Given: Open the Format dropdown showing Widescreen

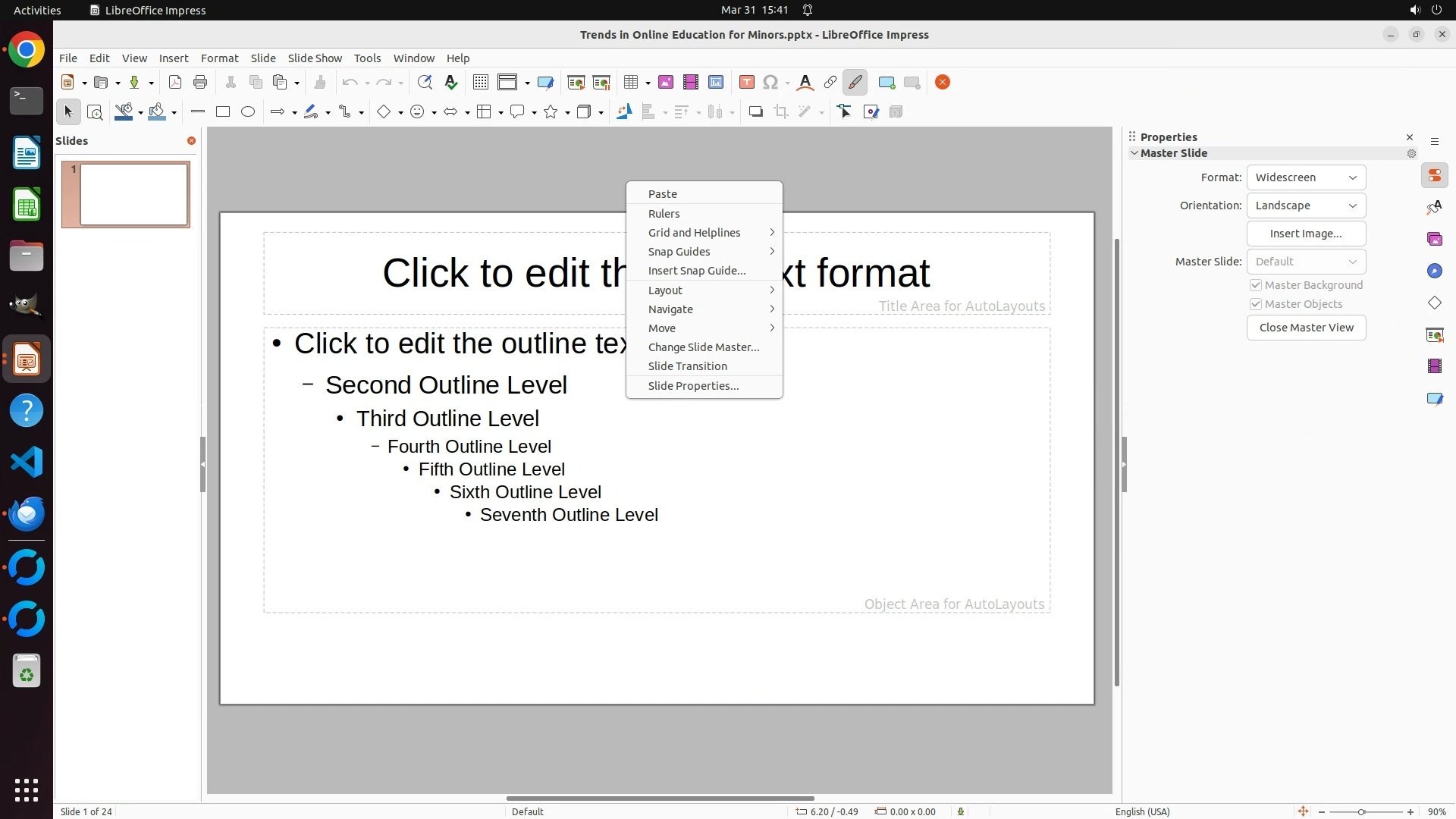Looking at the screenshot, I should click(x=1306, y=177).
